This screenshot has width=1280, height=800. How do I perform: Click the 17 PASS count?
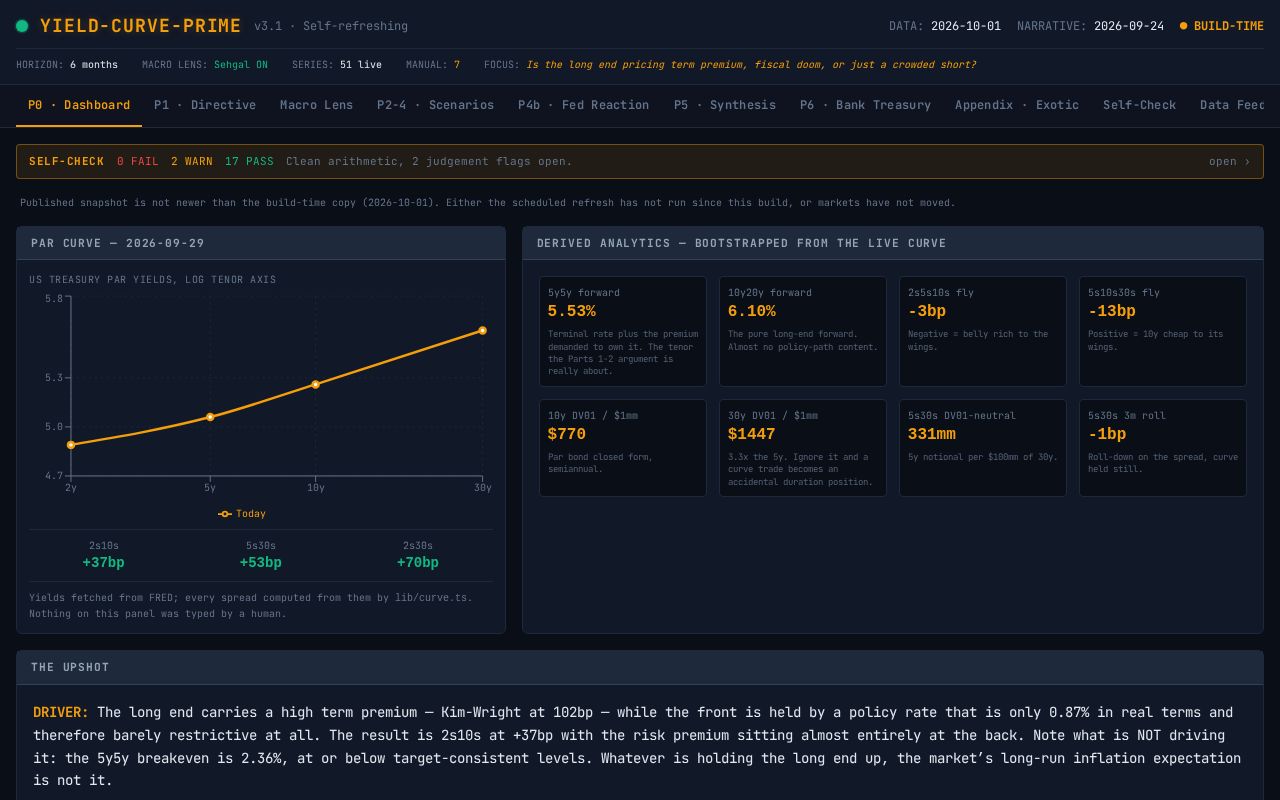pyautogui.click(x=249, y=161)
